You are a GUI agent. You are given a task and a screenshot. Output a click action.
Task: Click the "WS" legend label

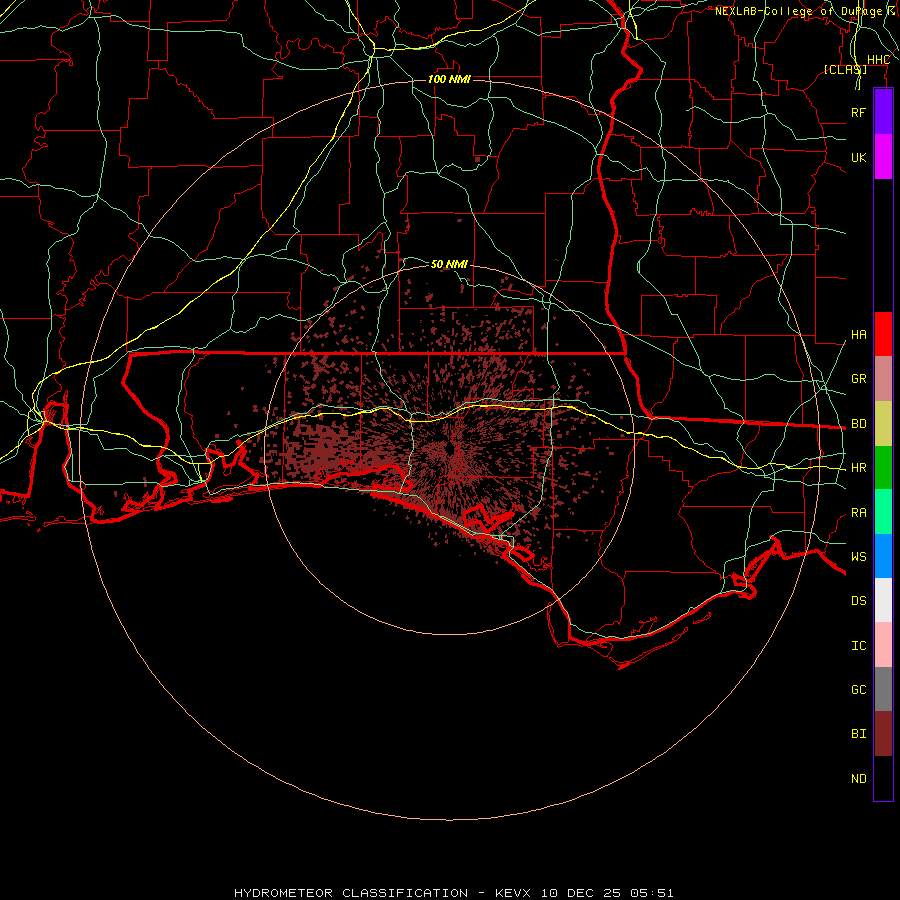[x=858, y=557]
